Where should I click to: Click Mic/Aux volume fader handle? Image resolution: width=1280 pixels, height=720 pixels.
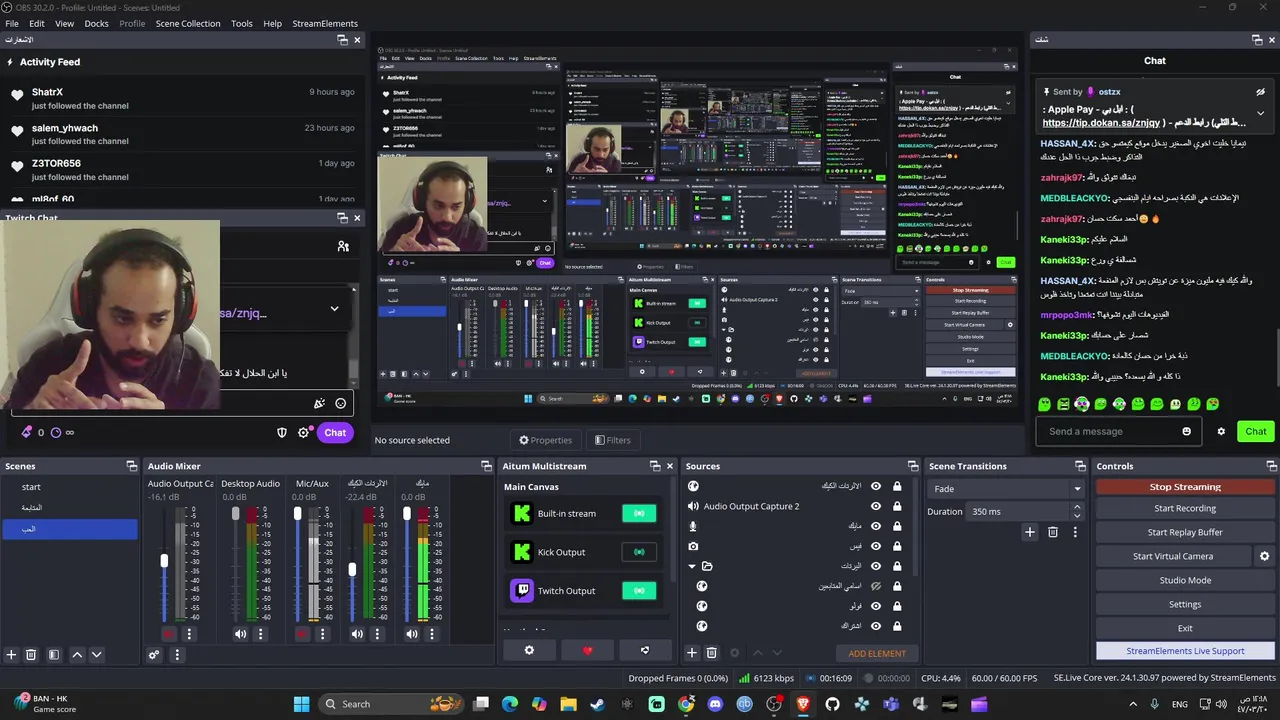tap(297, 514)
